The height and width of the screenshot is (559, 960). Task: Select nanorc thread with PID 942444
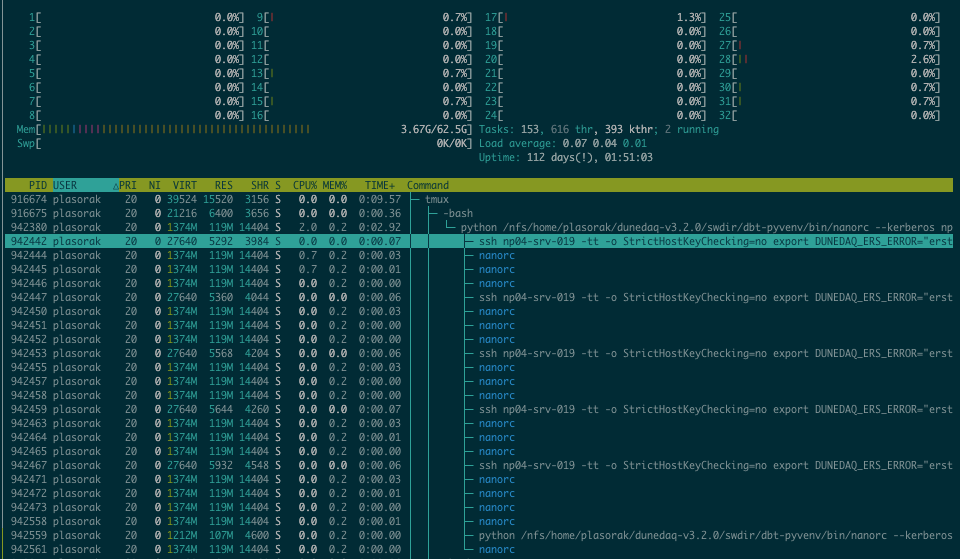(479, 255)
